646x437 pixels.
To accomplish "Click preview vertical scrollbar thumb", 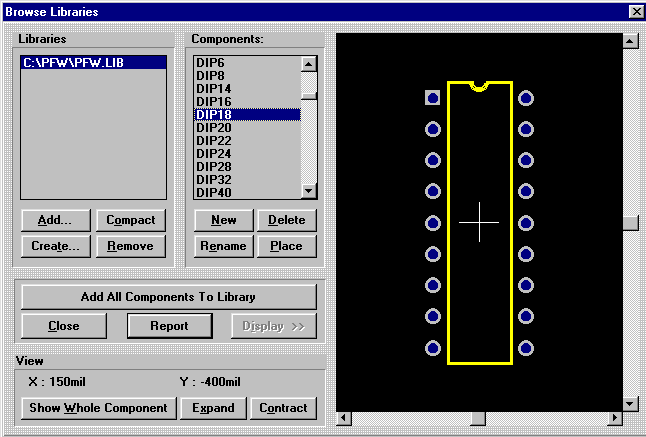I will click(630, 223).
